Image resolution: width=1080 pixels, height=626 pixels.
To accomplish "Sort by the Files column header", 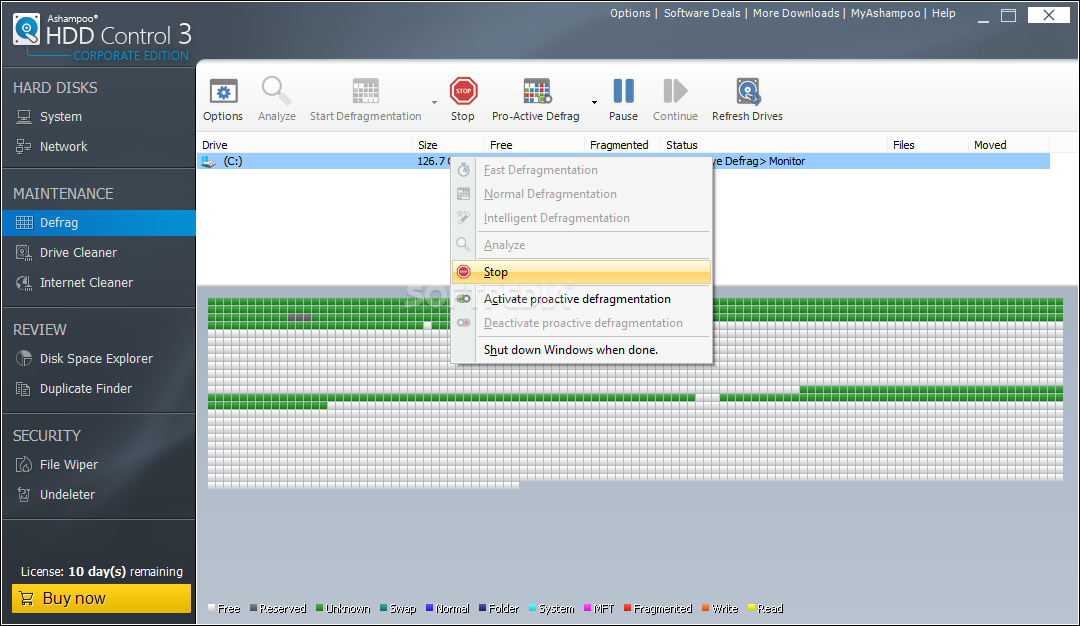I will (x=928, y=145).
